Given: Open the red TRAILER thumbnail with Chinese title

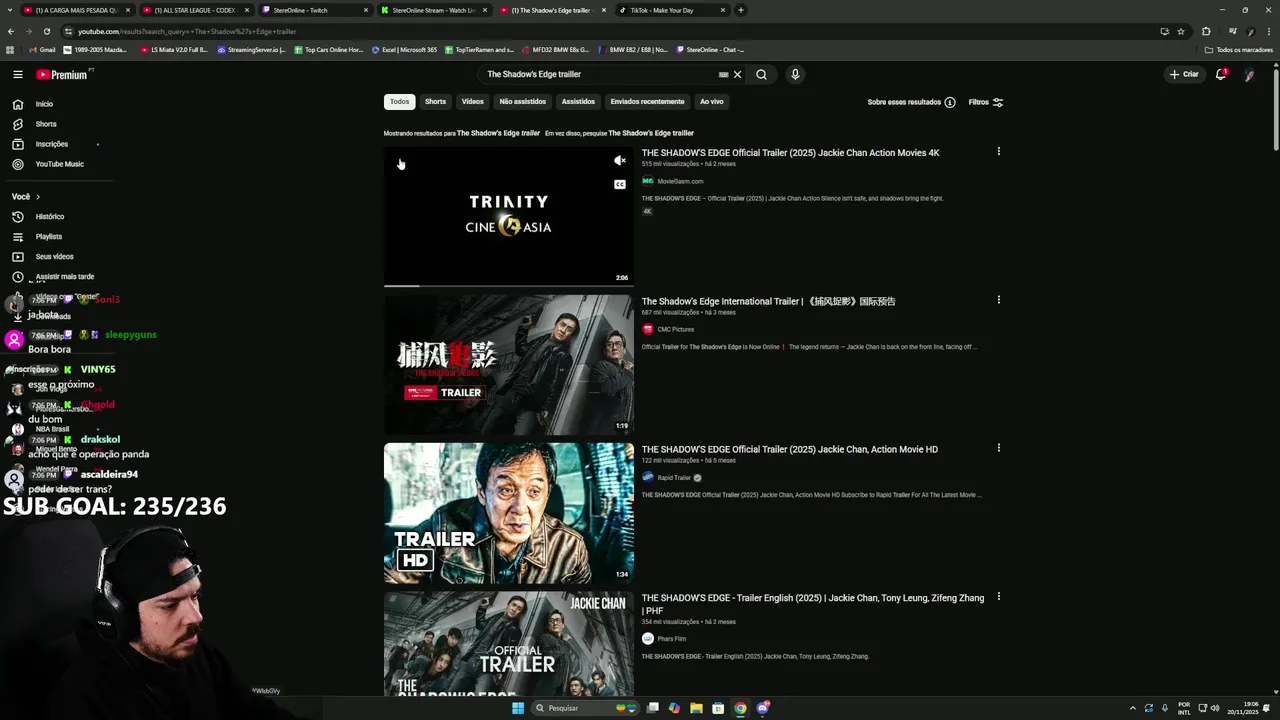Looking at the screenshot, I should click(x=509, y=364).
